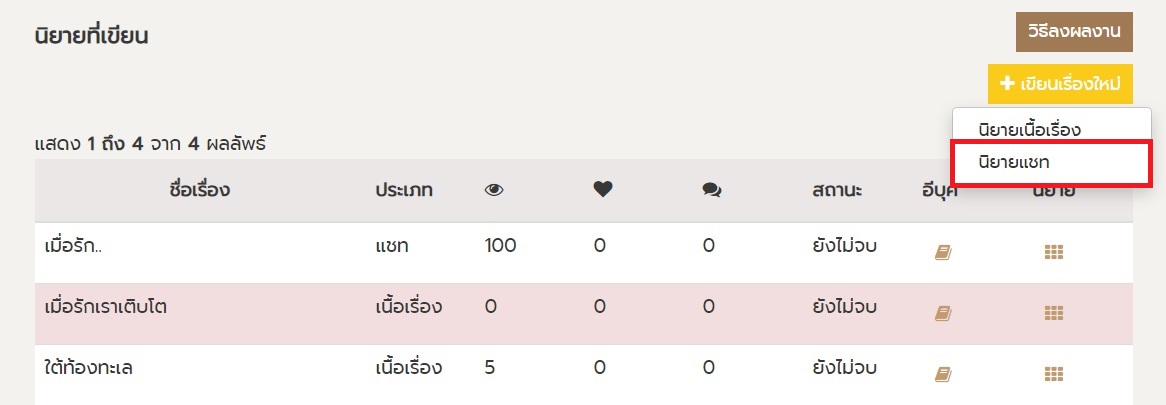This screenshot has width=1166, height=405.
Task: Click the comments bubble column header icon
Action: point(712,190)
